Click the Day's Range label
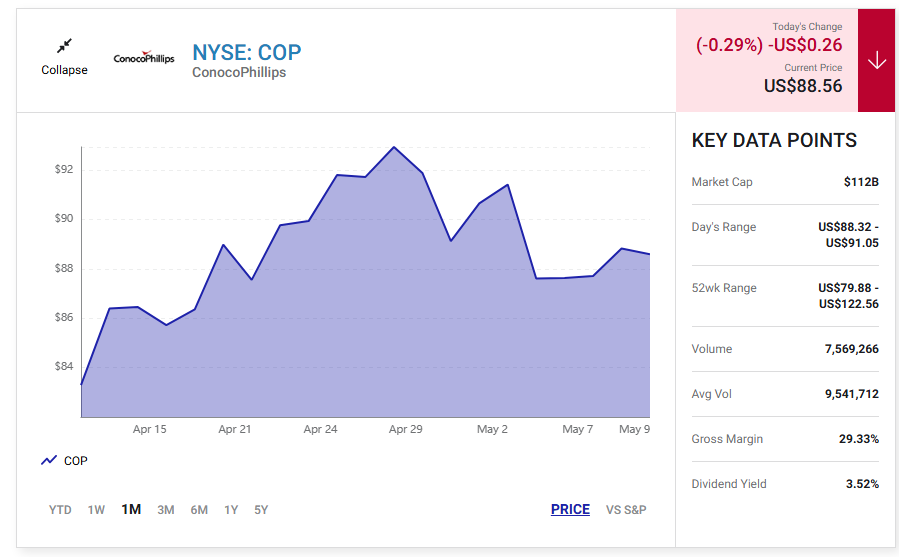899x557 pixels. (x=724, y=227)
